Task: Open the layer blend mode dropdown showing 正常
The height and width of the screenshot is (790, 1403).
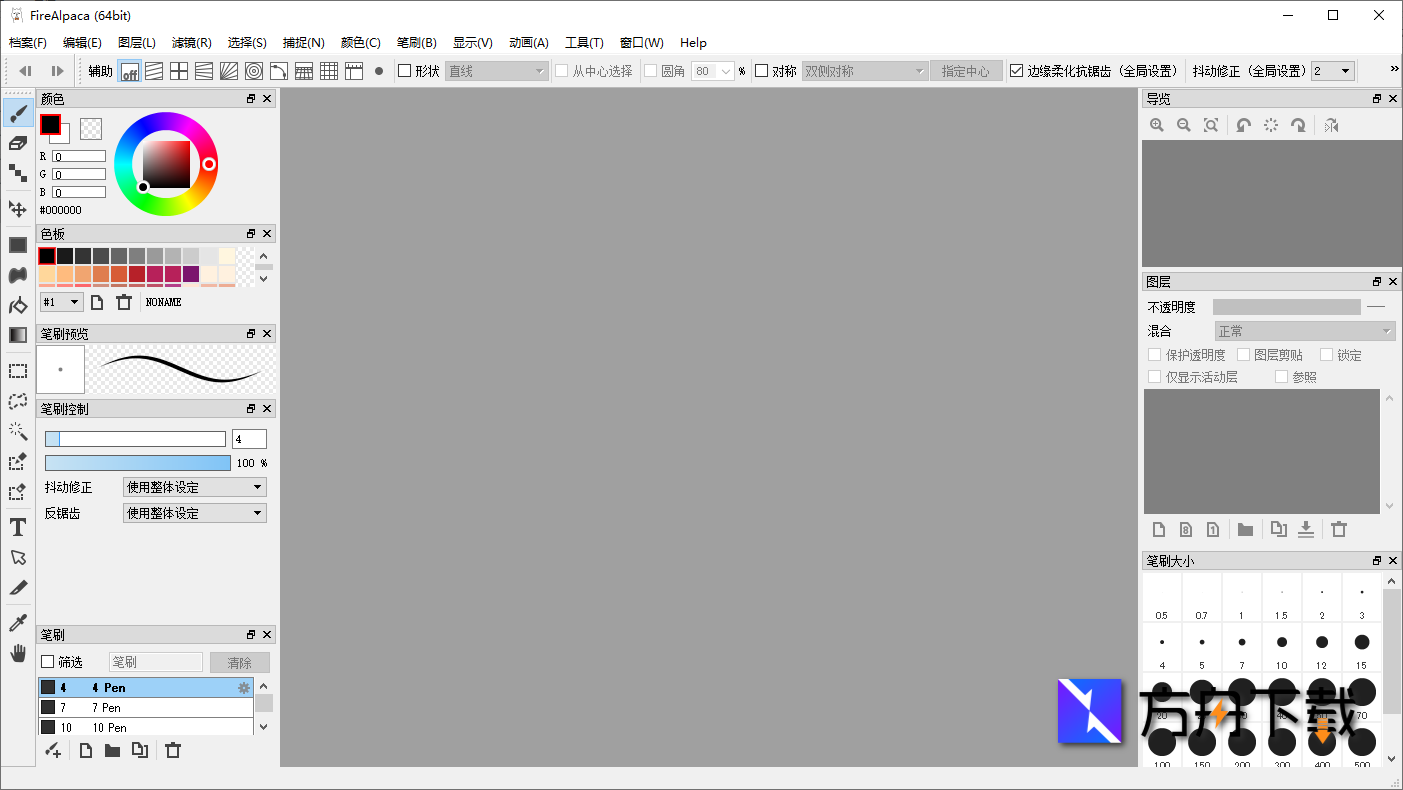Action: (1305, 330)
